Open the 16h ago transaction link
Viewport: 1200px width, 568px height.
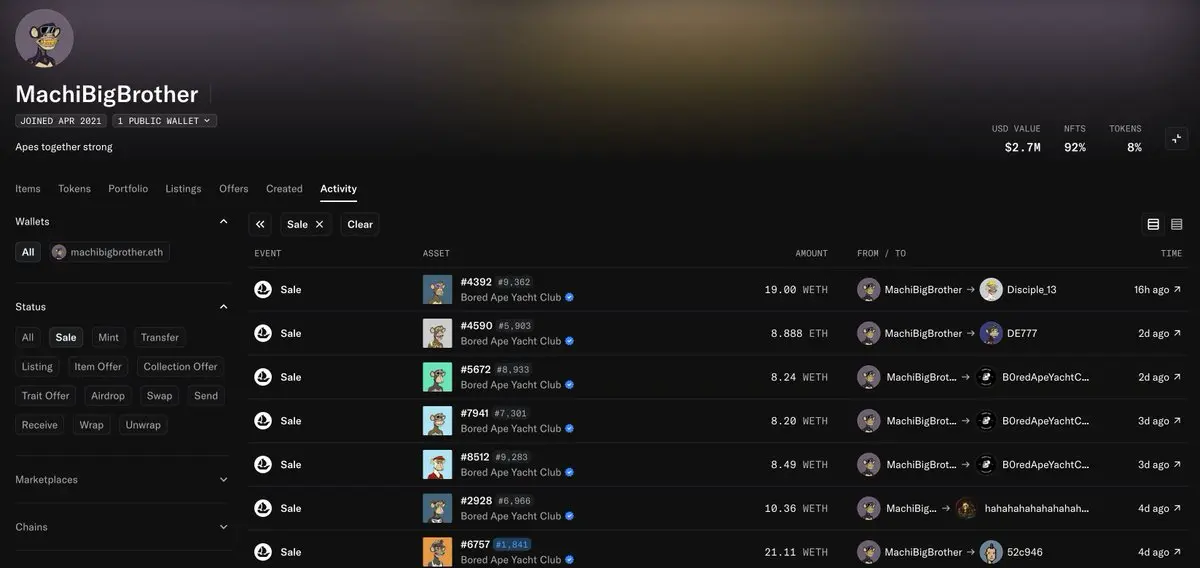click(x=1157, y=290)
